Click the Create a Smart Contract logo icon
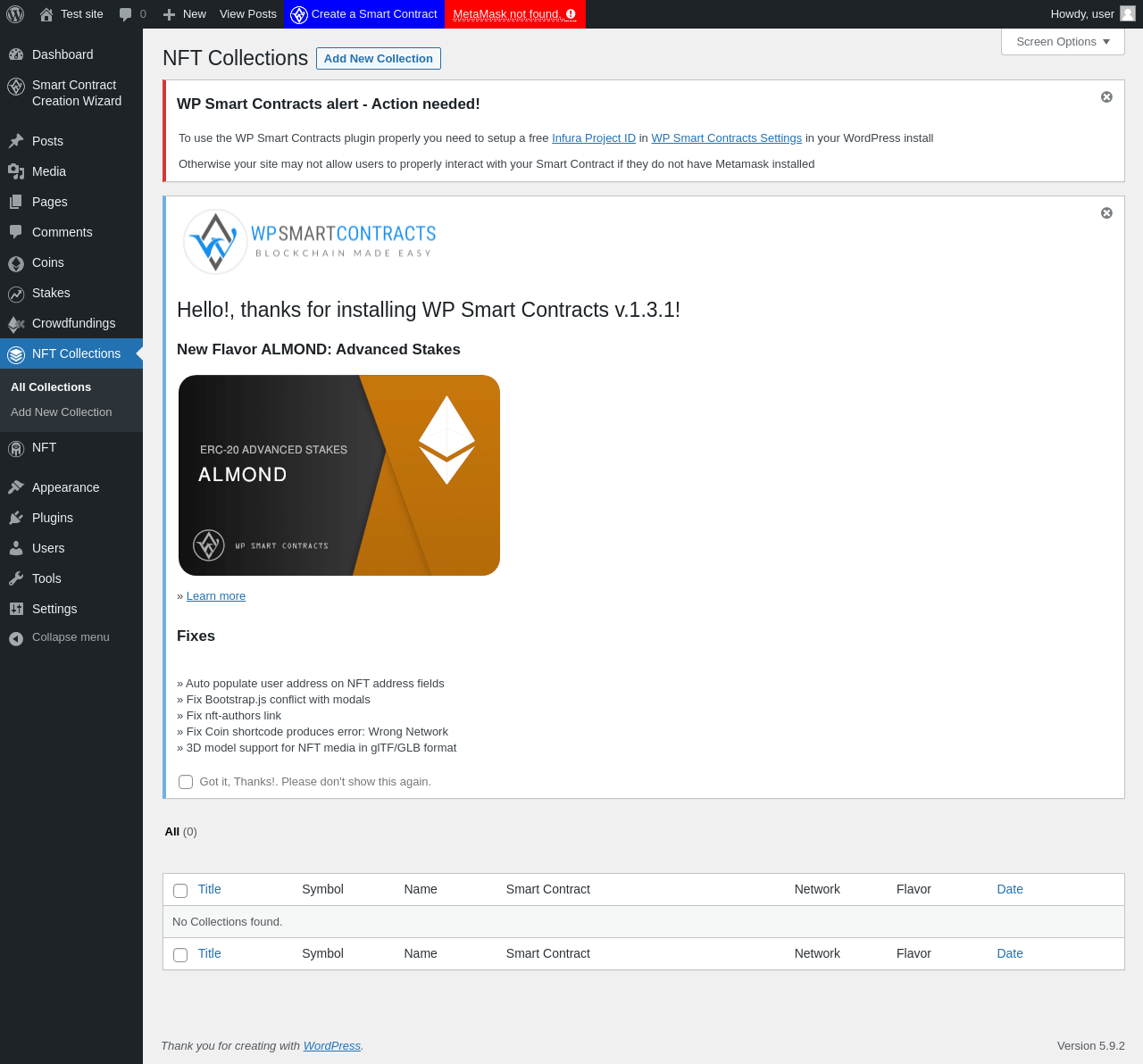The width and height of the screenshot is (1143, 1064). [x=299, y=14]
